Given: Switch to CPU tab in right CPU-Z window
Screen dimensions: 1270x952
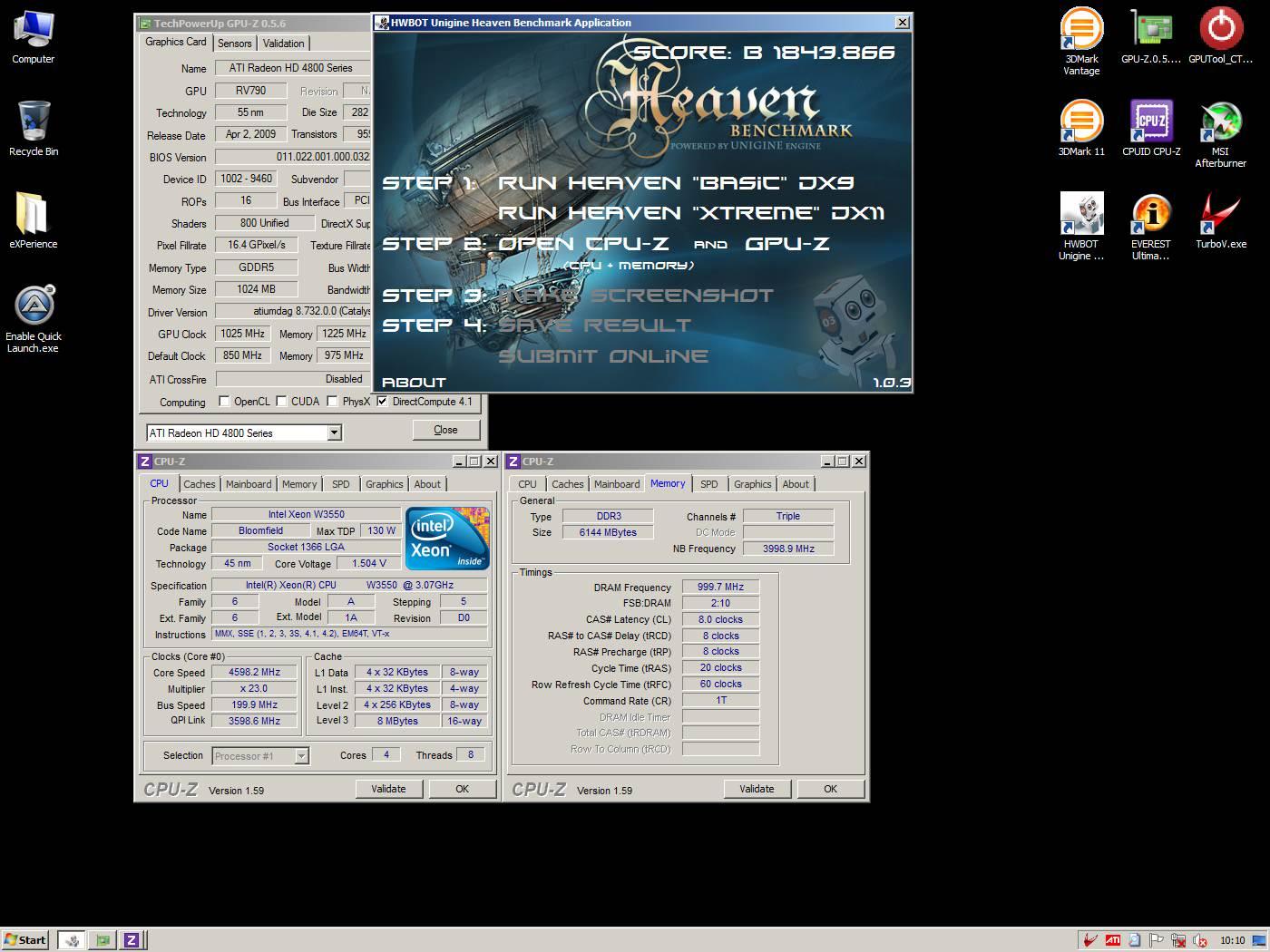Looking at the screenshot, I should (x=527, y=484).
